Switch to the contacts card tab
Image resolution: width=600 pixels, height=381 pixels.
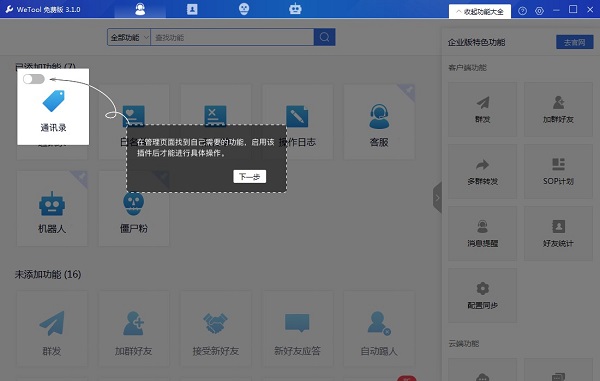(192, 9)
